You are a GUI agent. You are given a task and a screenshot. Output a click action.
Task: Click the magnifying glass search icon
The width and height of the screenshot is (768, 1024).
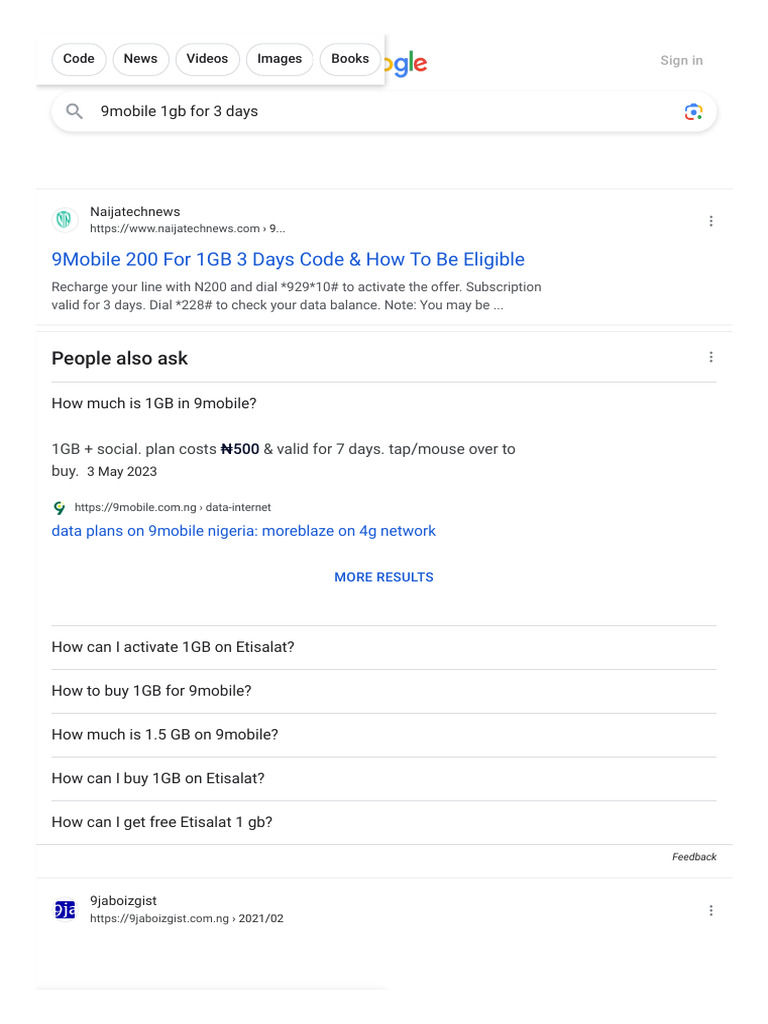74,112
